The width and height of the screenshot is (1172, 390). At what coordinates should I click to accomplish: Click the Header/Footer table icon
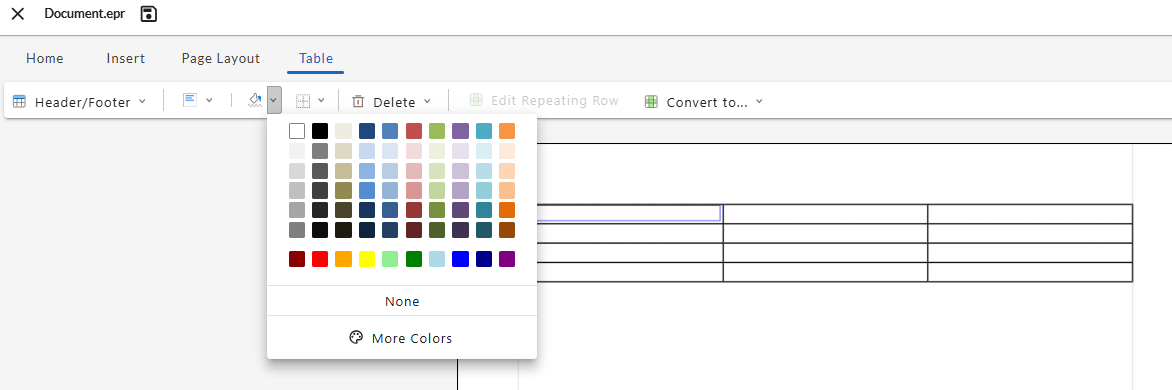pos(19,102)
